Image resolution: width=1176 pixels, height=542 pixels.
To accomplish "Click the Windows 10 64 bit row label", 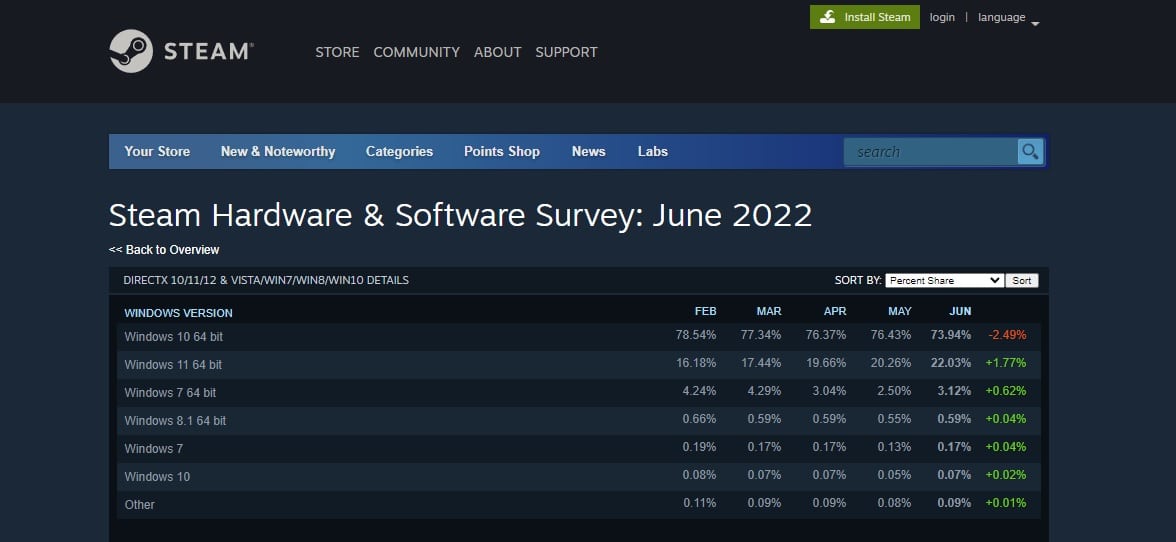I will [x=173, y=337].
